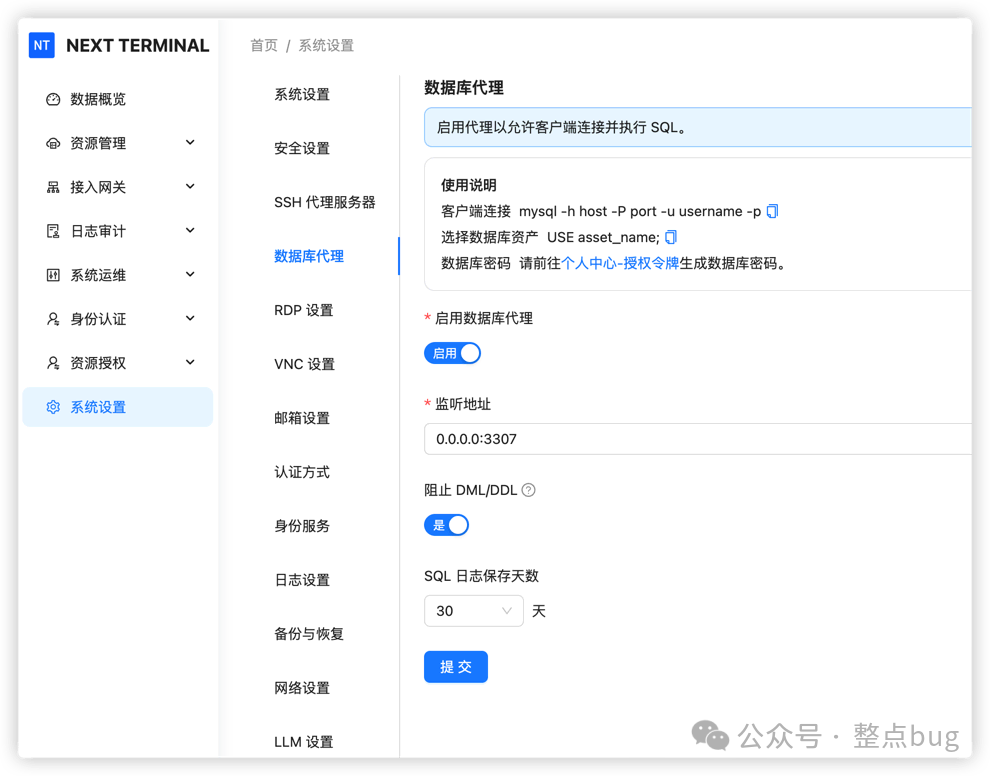This screenshot has height=776, width=990.
Task: Switch to the RDP 设置 tab
Action: point(304,310)
